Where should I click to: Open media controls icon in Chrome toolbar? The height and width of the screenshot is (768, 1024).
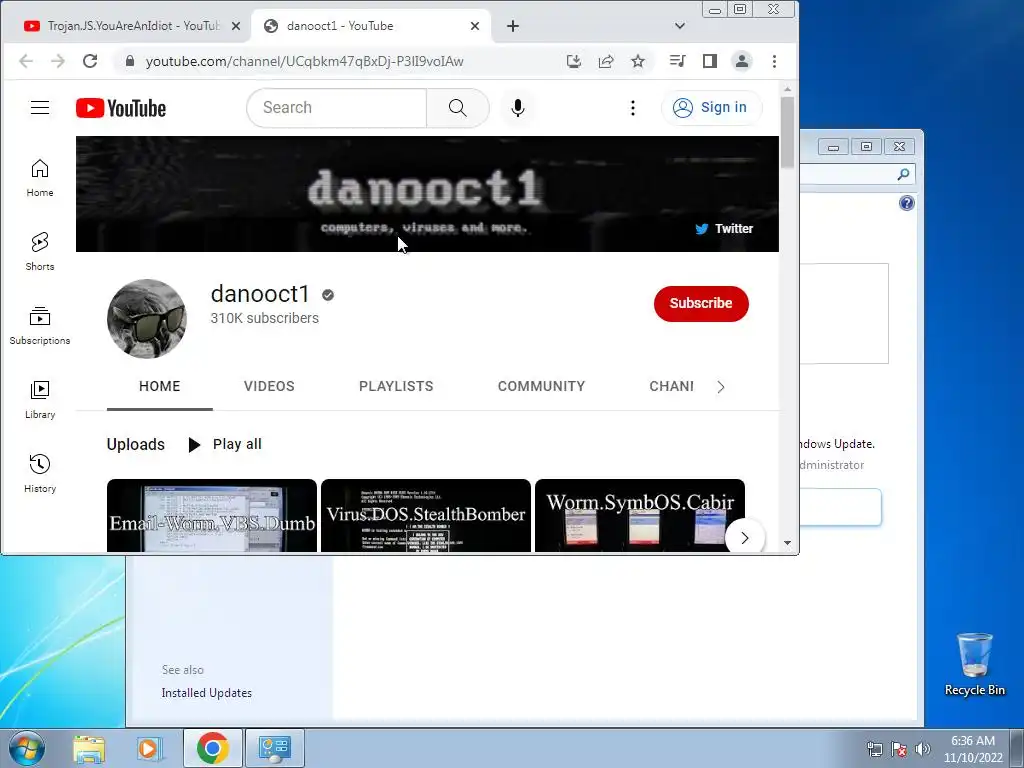coord(677,61)
